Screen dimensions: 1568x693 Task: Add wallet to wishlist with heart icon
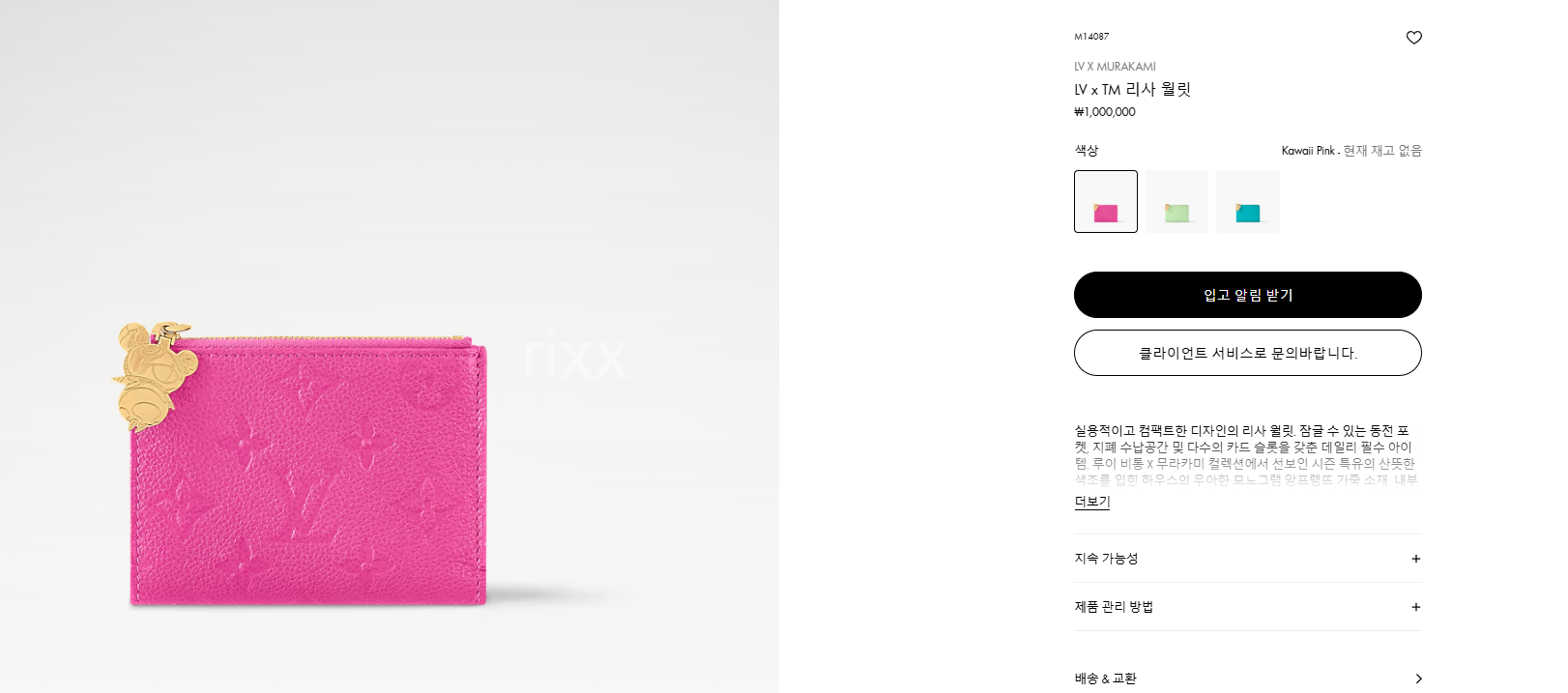click(1413, 38)
